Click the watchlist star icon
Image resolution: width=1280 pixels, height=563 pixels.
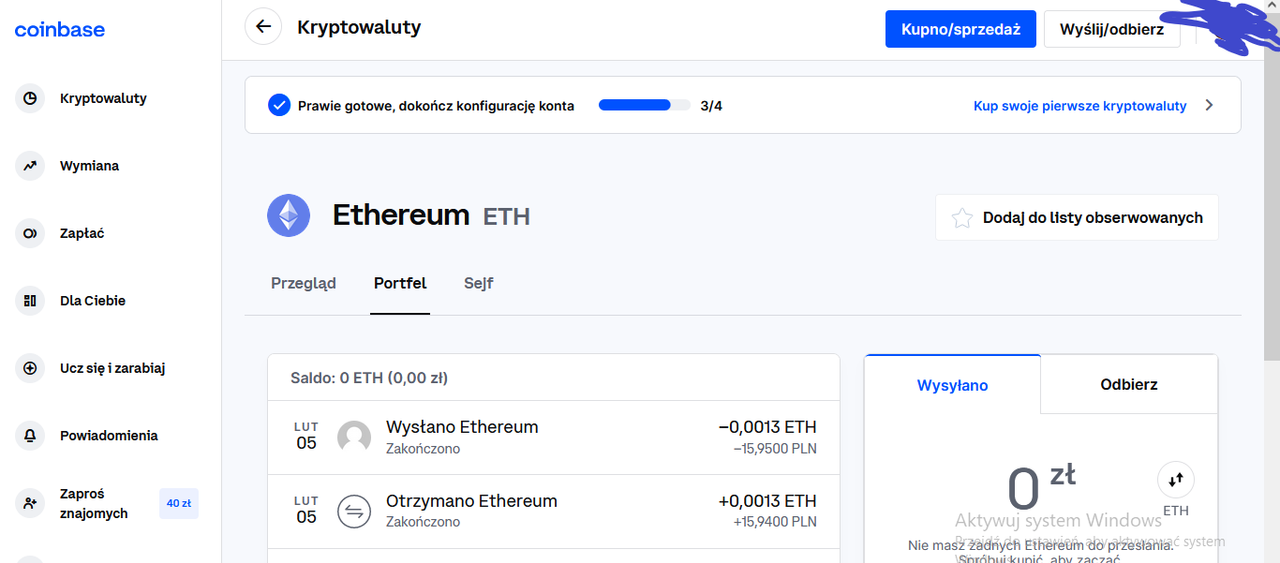[962, 218]
